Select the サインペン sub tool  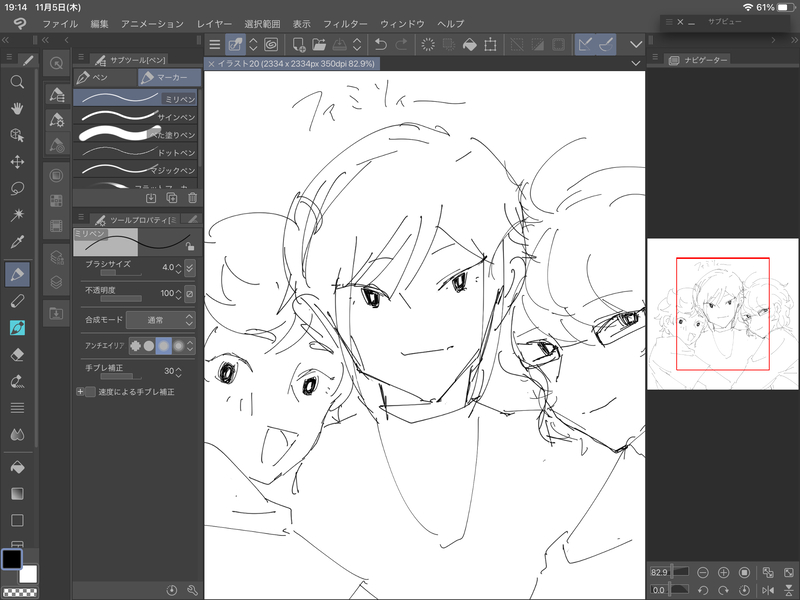pos(135,116)
